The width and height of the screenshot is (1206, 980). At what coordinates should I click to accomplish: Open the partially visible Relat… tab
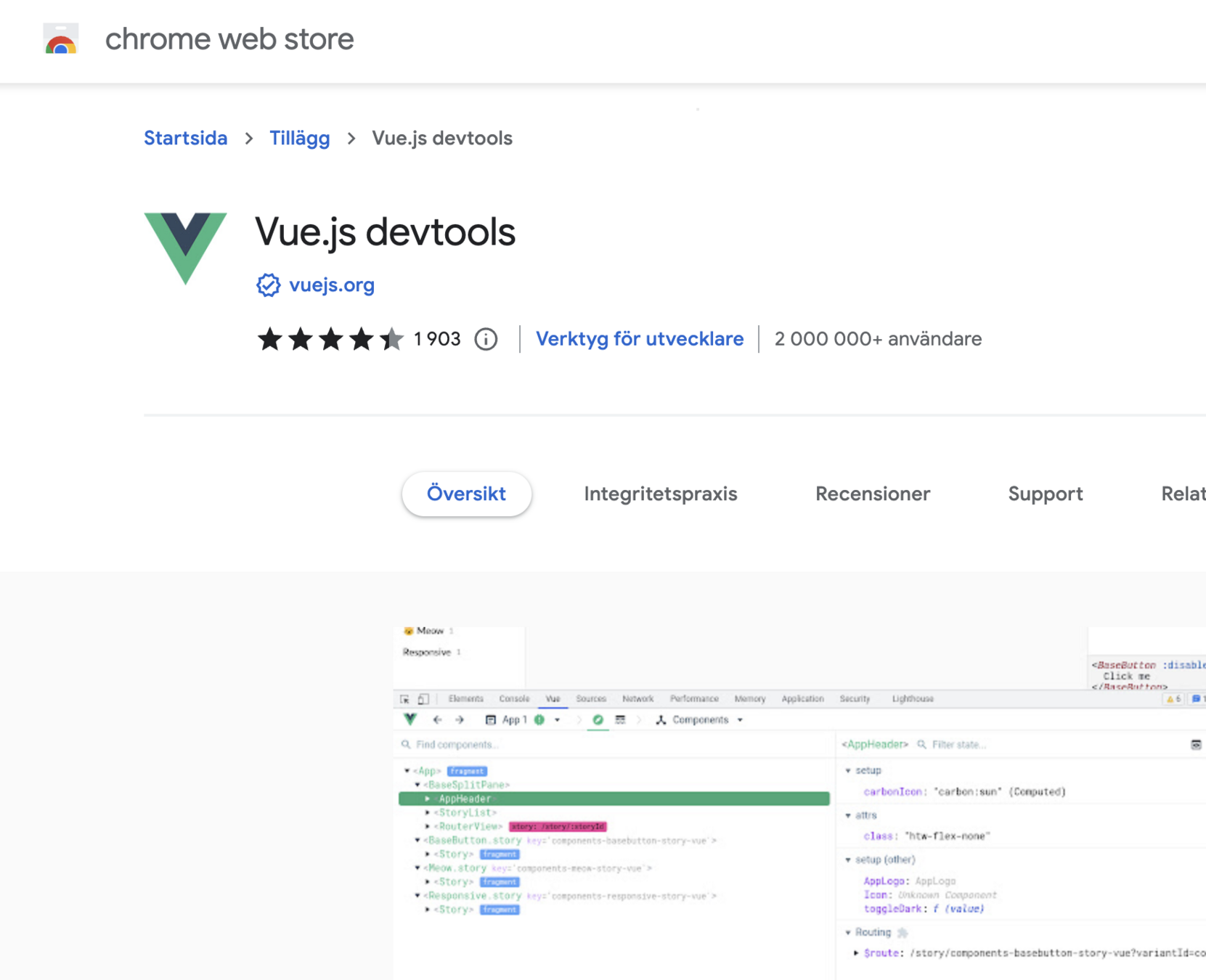1183,494
